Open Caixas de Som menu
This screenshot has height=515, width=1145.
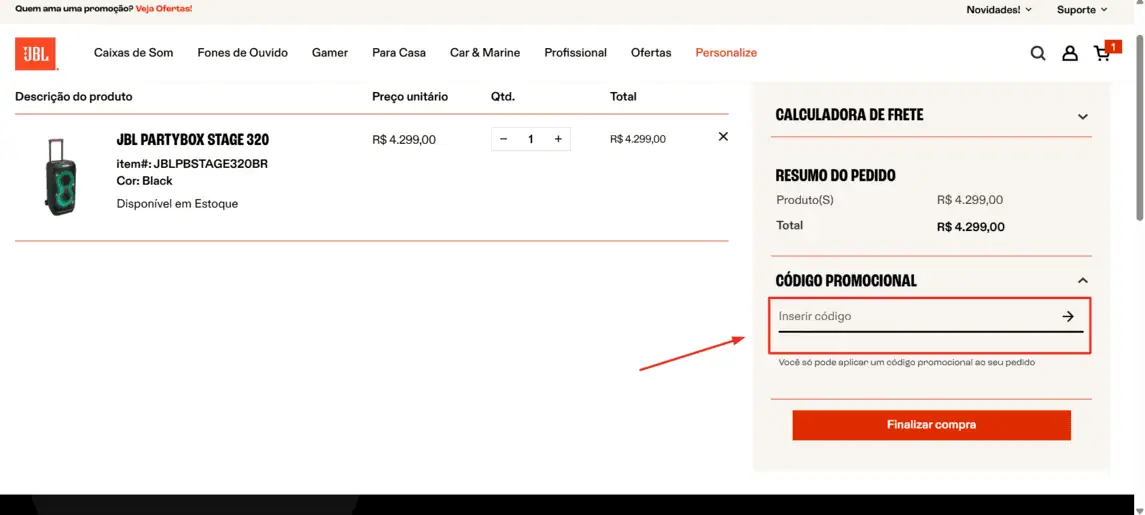(x=134, y=53)
